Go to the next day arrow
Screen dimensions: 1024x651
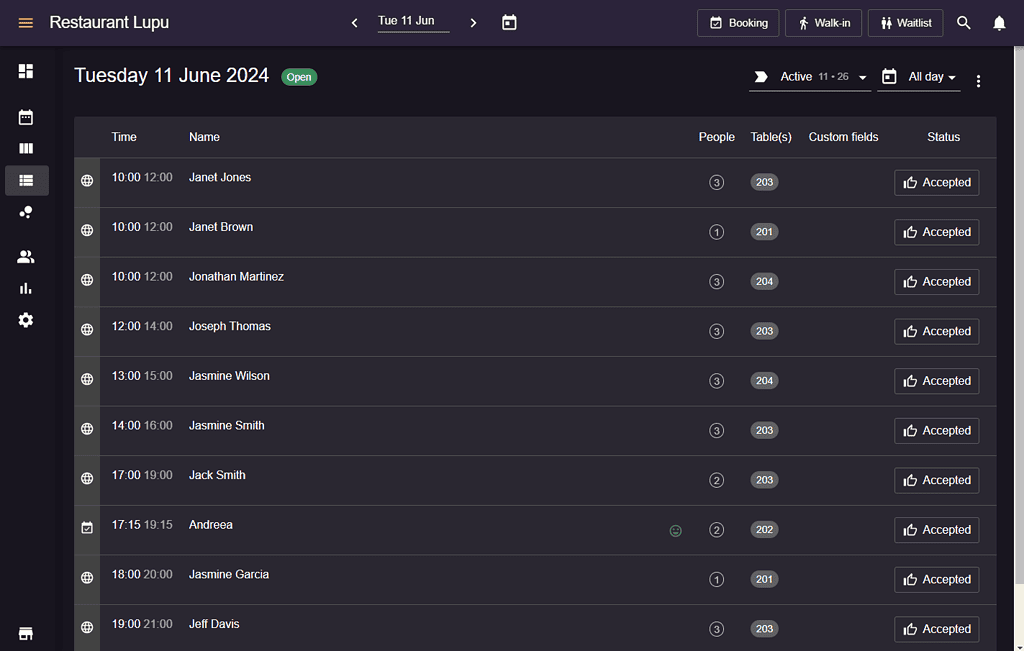(473, 23)
